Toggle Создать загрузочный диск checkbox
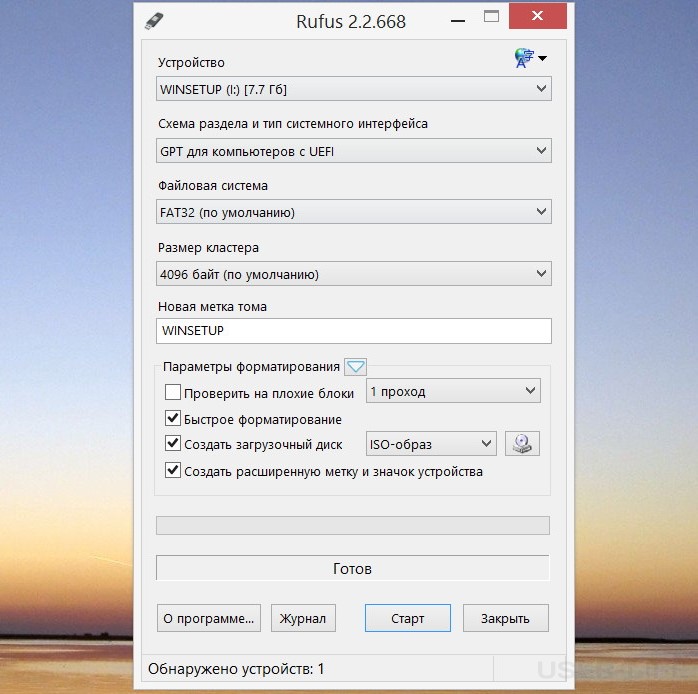Viewport: 698px width, 694px height. point(173,444)
